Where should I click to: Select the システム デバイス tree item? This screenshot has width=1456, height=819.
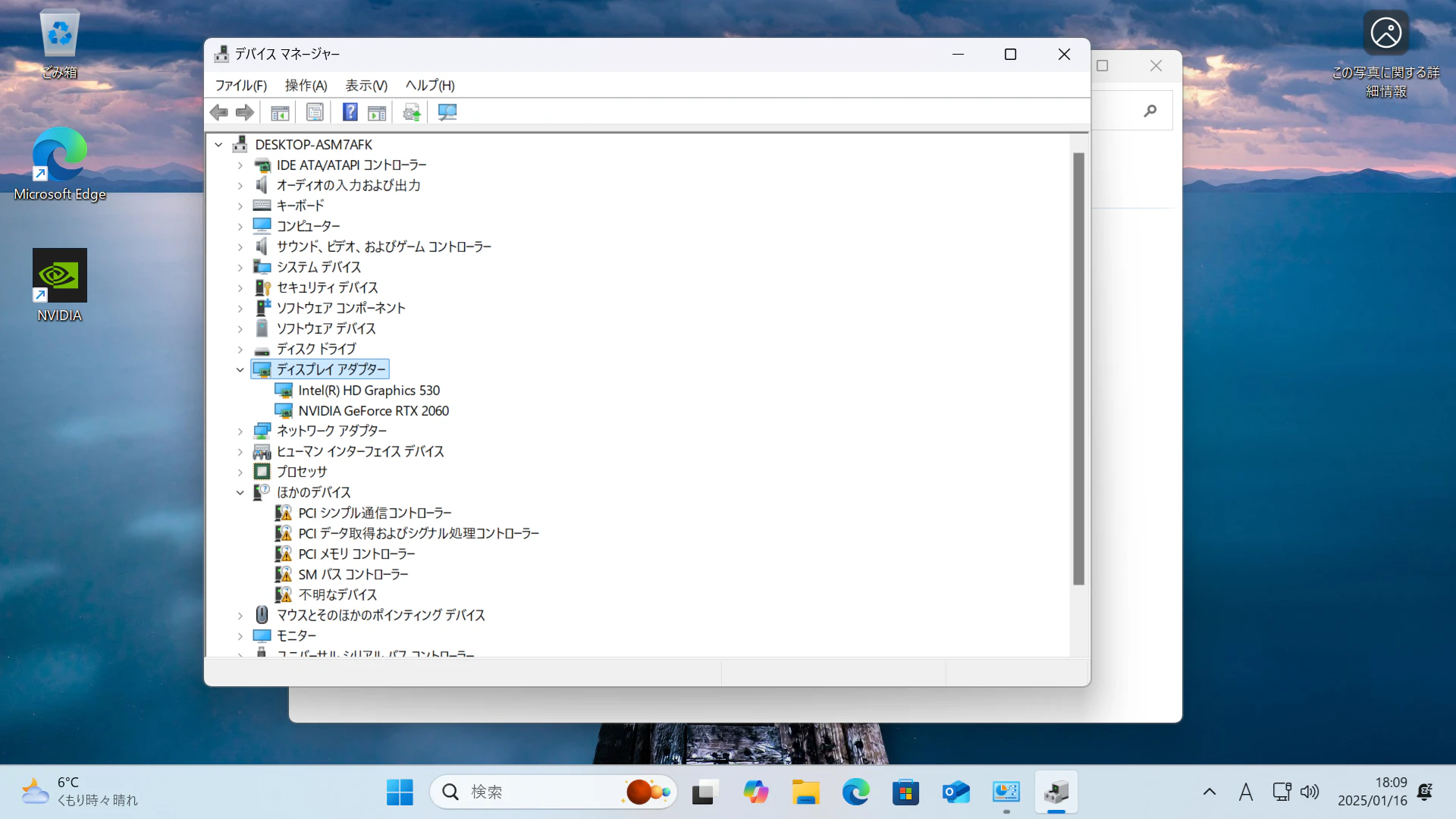(x=318, y=268)
